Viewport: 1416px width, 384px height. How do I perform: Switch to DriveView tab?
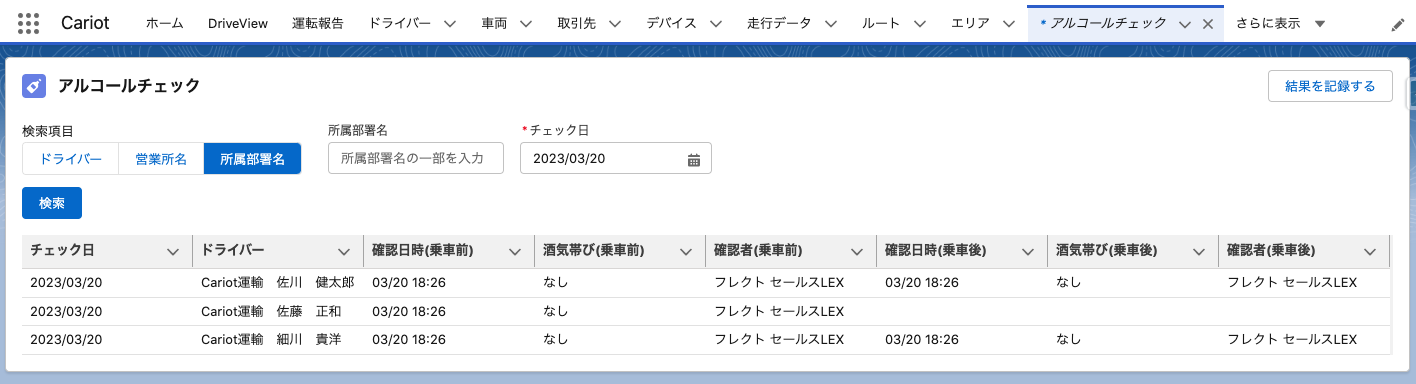pyautogui.click(x=238, y=24)
